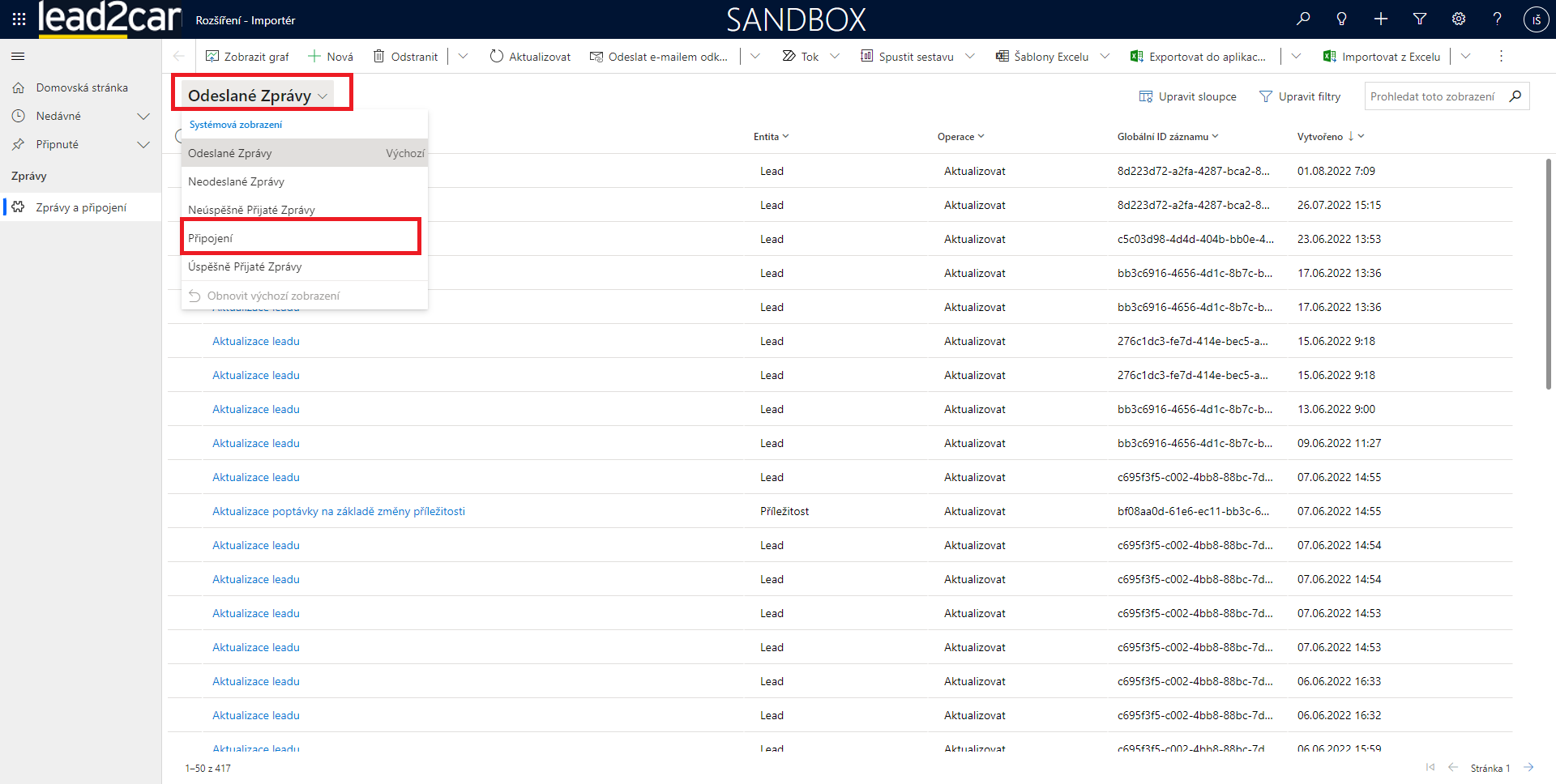This screenshot has width=1556, height=784.
Task: Click Upravit sloupce button
Action: click(1188, 96)
